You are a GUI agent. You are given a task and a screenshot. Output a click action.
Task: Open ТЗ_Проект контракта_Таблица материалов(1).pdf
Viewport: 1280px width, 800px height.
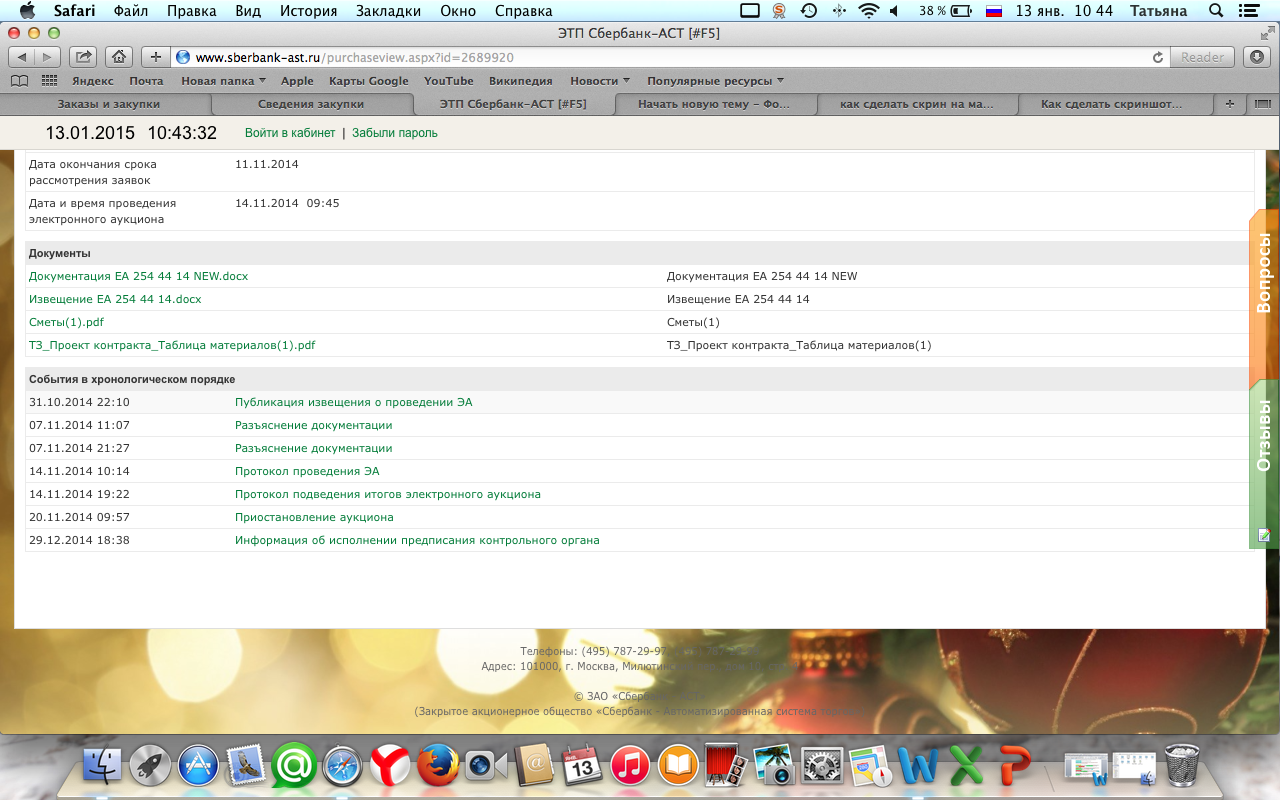[172, 345]
